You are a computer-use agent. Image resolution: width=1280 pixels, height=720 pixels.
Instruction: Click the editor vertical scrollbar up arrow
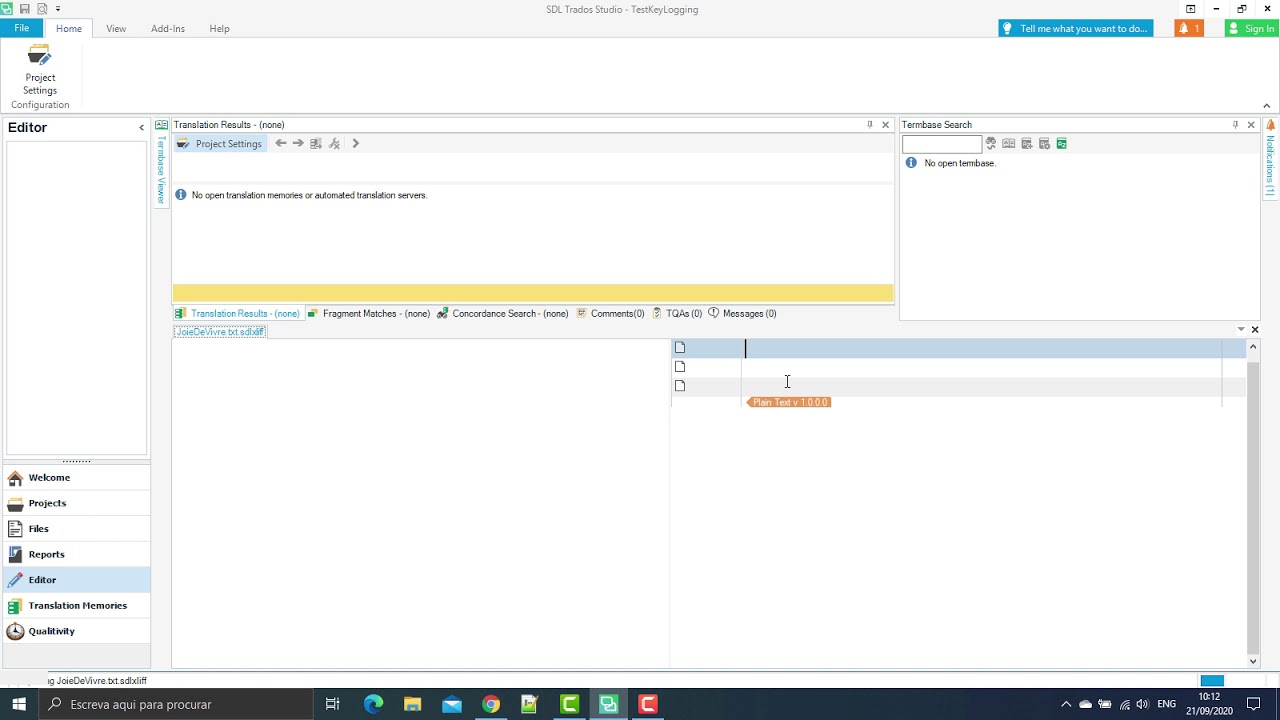pos(1254,347)
